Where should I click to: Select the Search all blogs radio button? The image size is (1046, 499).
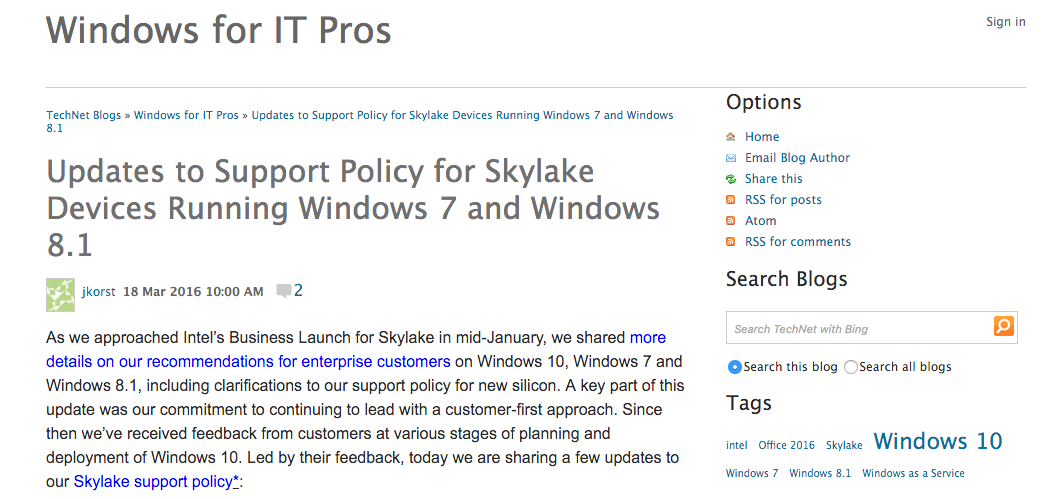coord(851,367)
